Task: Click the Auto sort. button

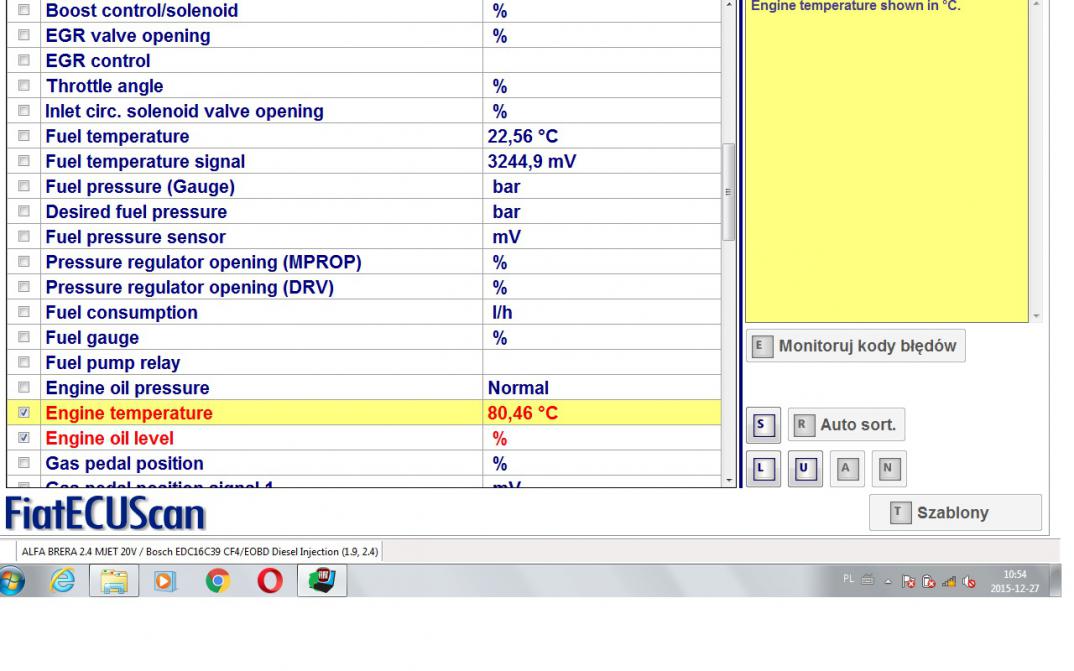Action: tap(847, 425)
